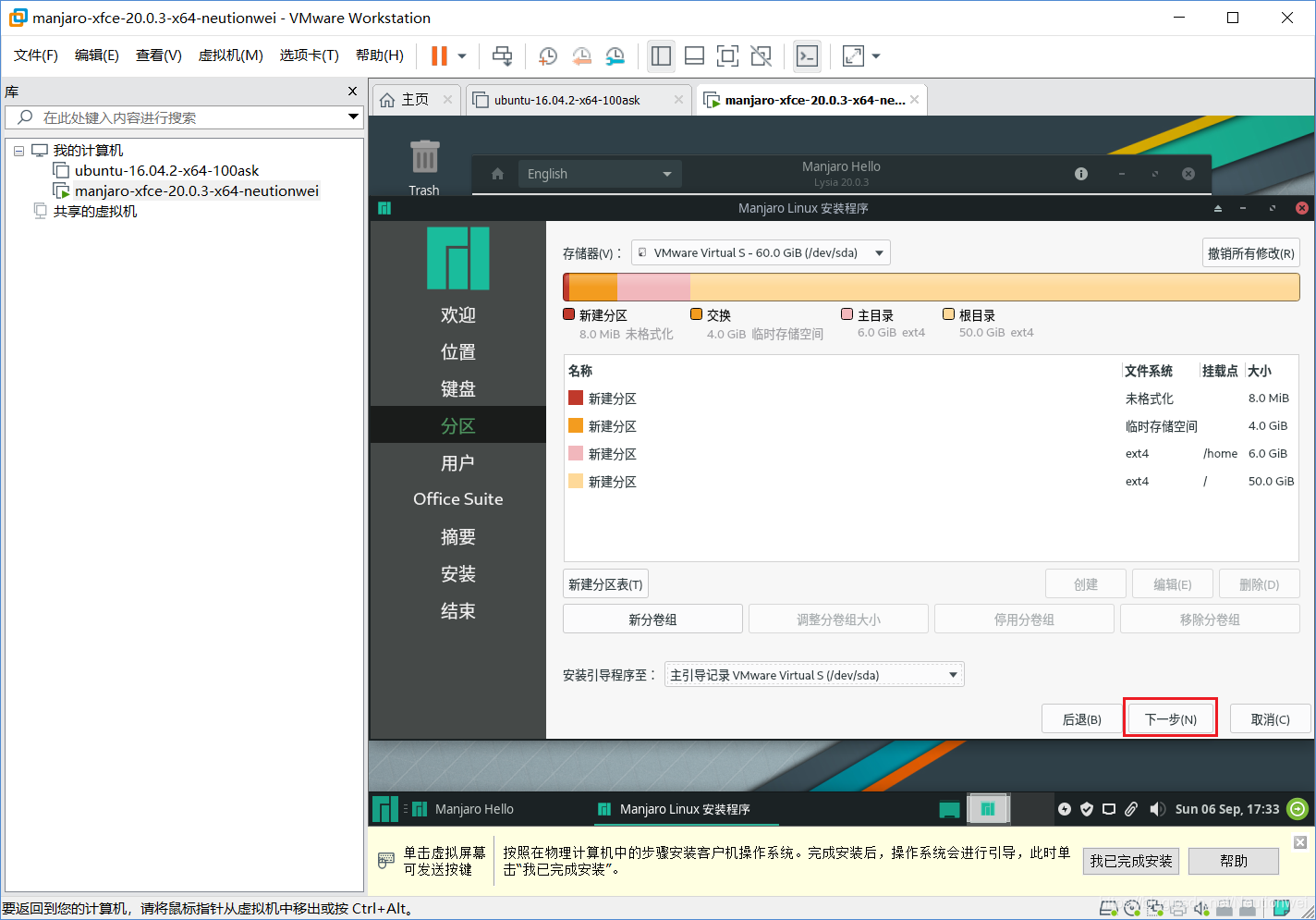
Task: Open the snapshot manager icon
Action: tap(615, 56)
